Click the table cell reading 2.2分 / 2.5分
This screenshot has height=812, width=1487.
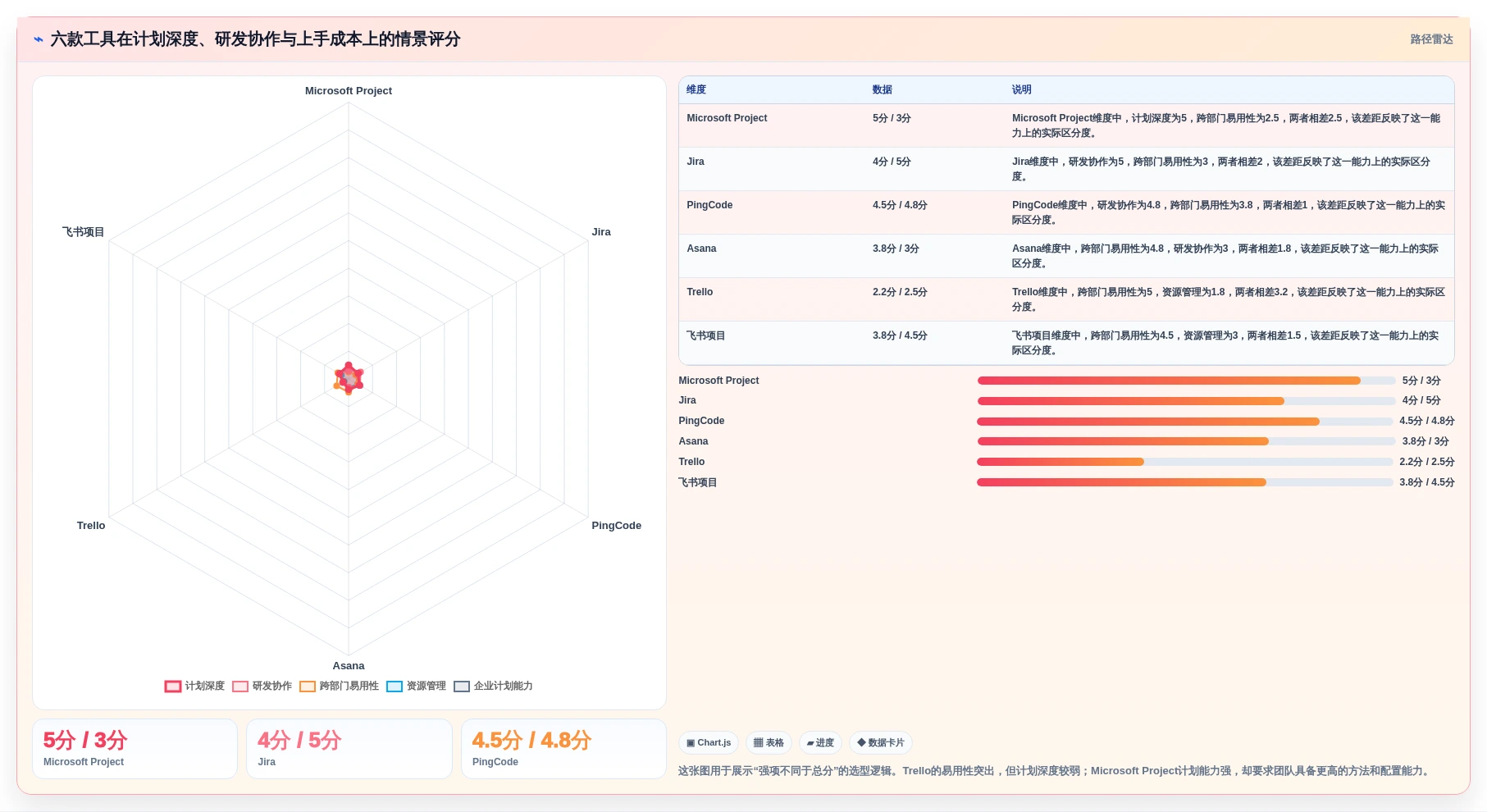pyautogui.click(x=900, y=292)
